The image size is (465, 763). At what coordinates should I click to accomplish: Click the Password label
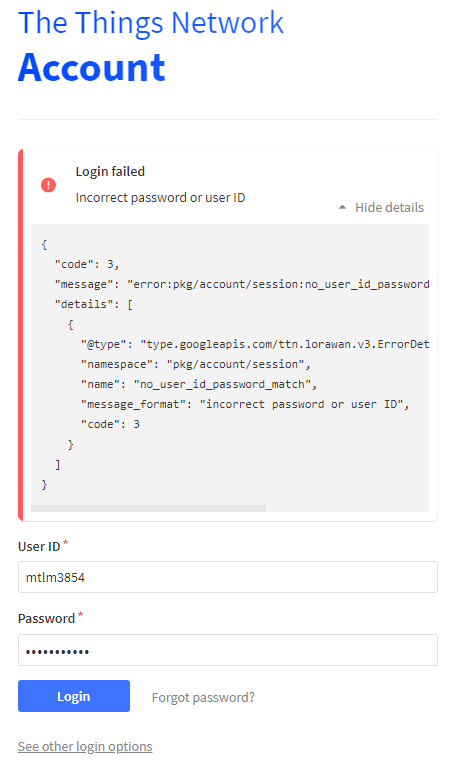coord(46,618)
